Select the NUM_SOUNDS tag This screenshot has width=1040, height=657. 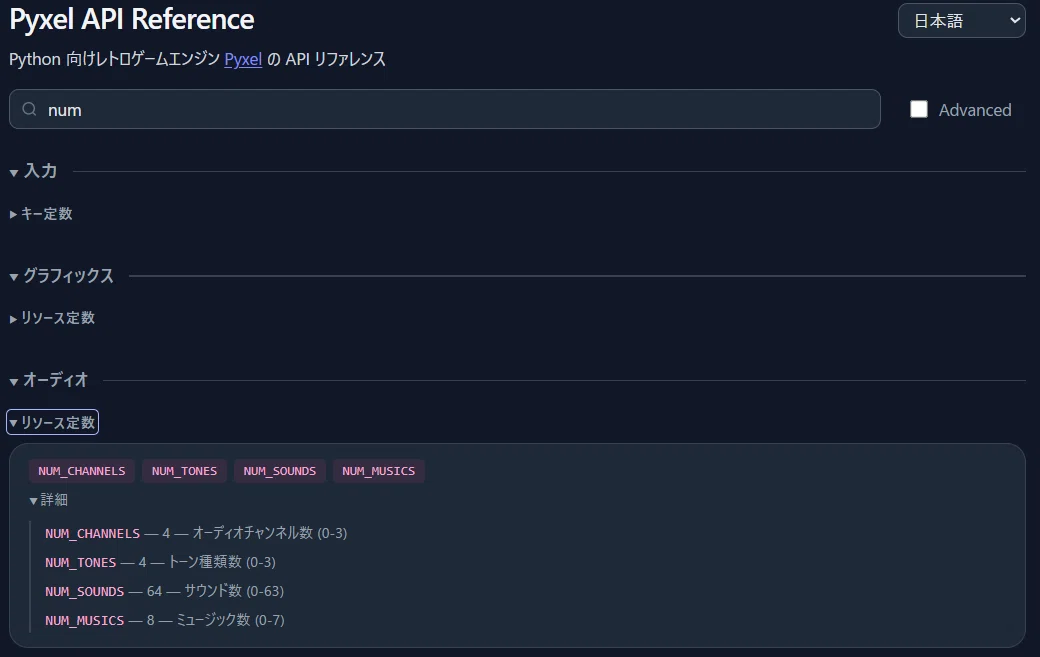click(279, 471)
